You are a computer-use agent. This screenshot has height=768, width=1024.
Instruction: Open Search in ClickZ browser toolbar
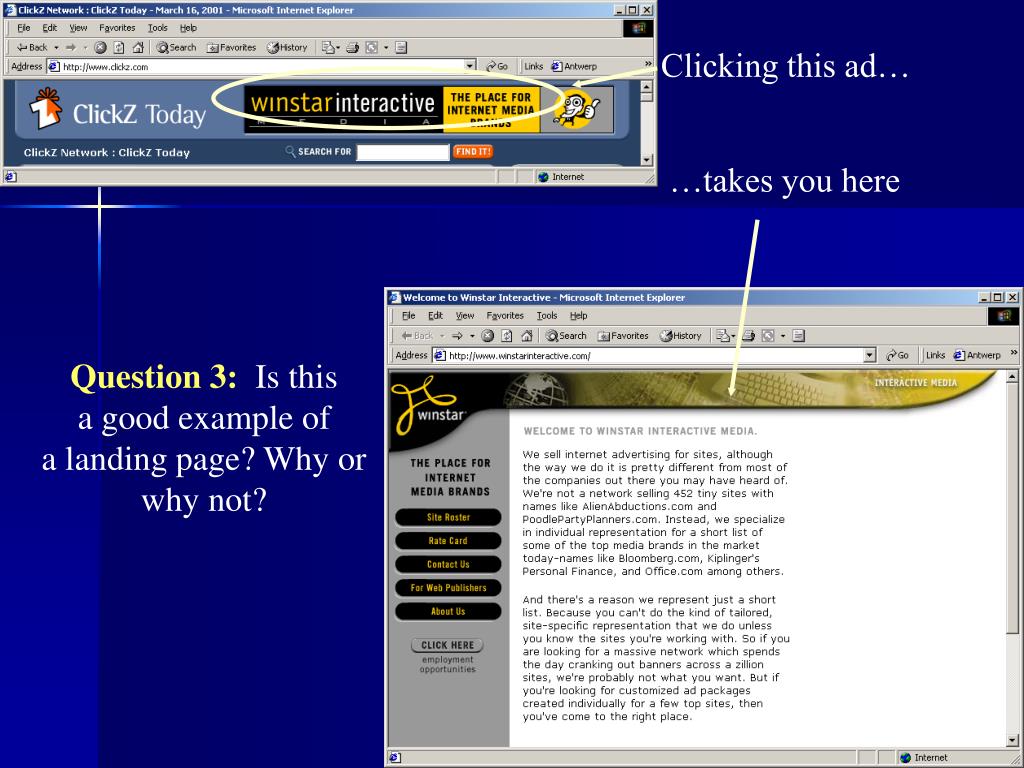click(x=176, y=47)
